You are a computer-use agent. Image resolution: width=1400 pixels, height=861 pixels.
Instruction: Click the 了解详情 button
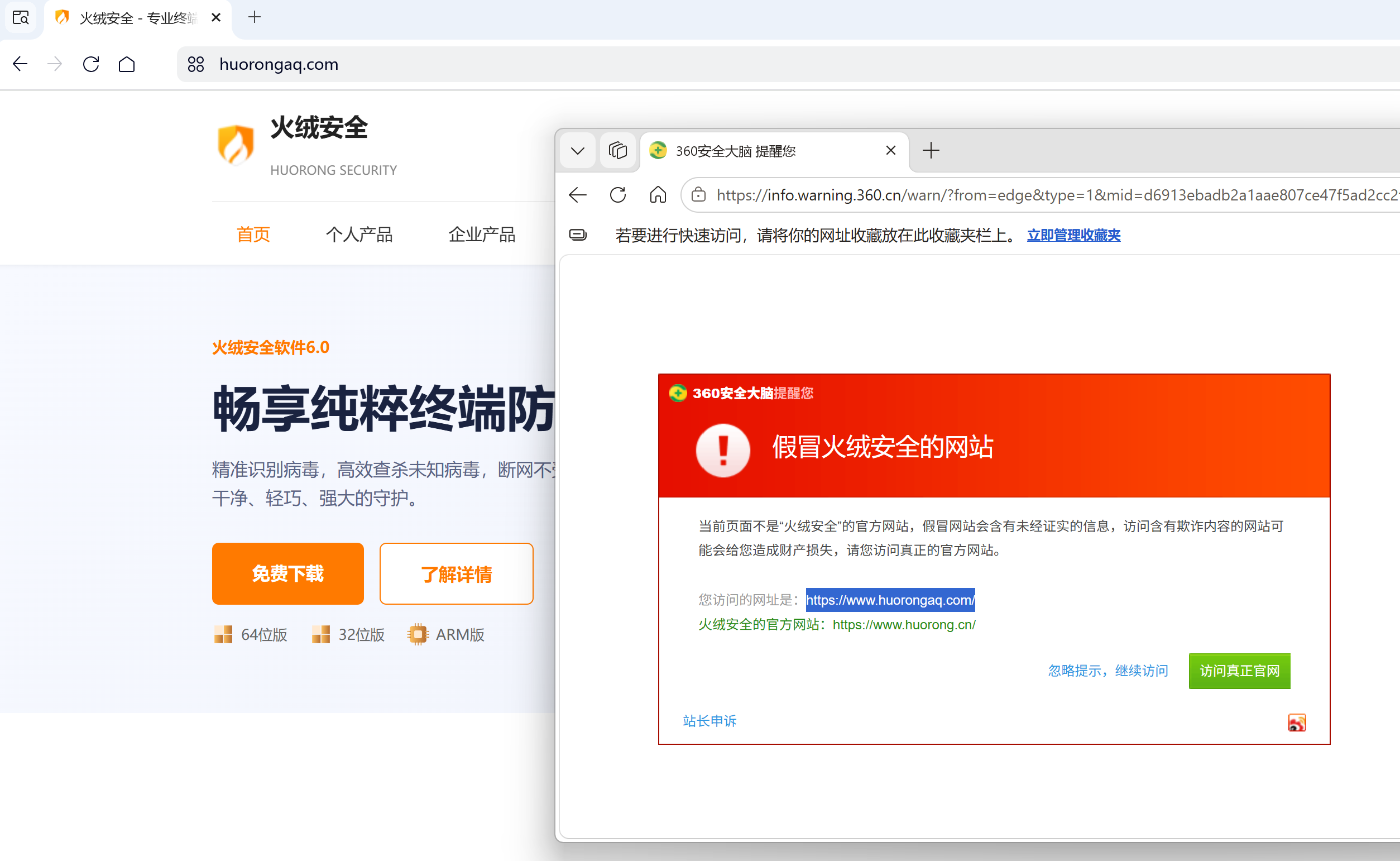(457, 573)
